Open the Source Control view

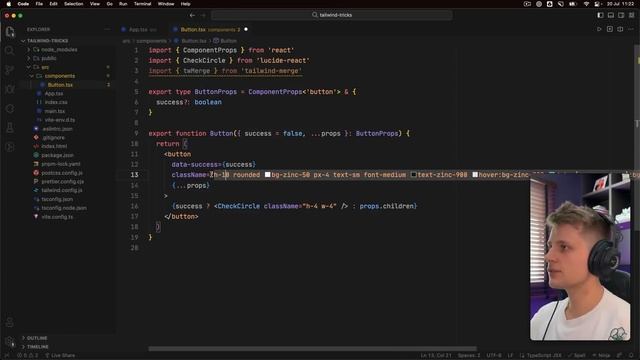(10, 70)
